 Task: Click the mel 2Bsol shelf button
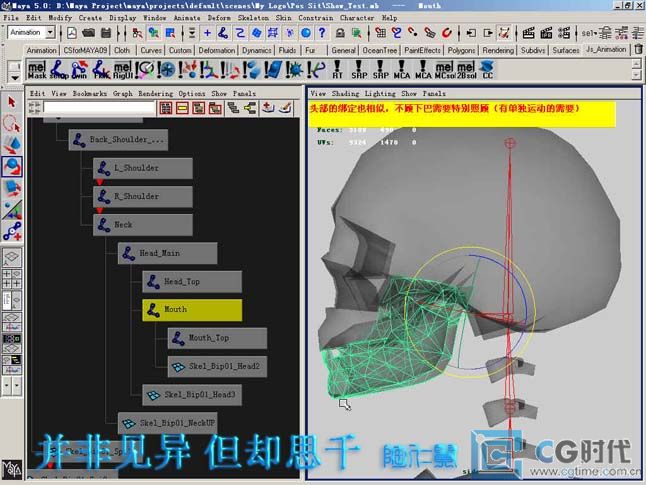[466, 70]
